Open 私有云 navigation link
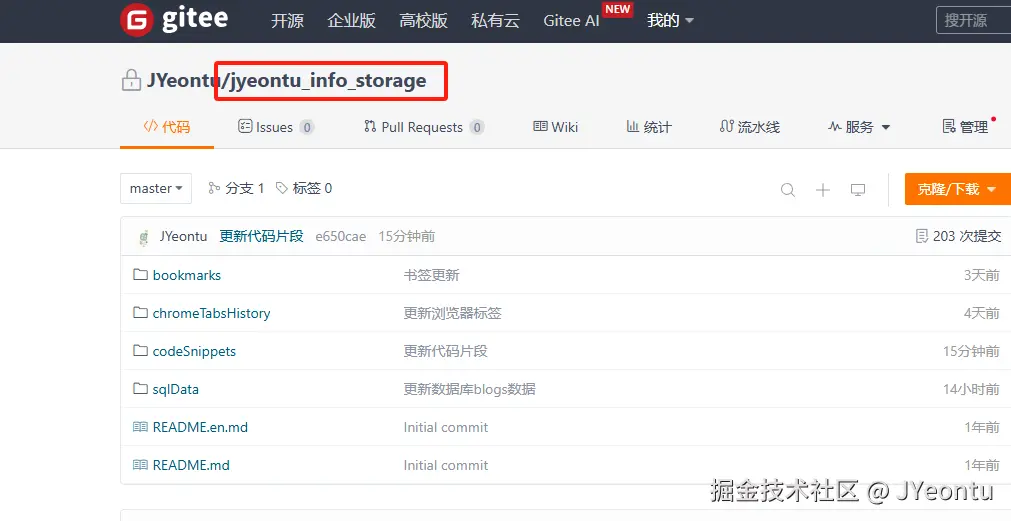1011x521 pixels. [x=495, y=21]
